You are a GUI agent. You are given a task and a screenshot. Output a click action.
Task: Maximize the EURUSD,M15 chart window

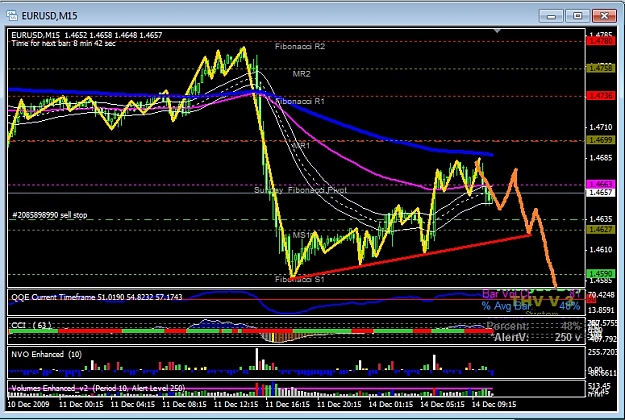coord(577,16)
